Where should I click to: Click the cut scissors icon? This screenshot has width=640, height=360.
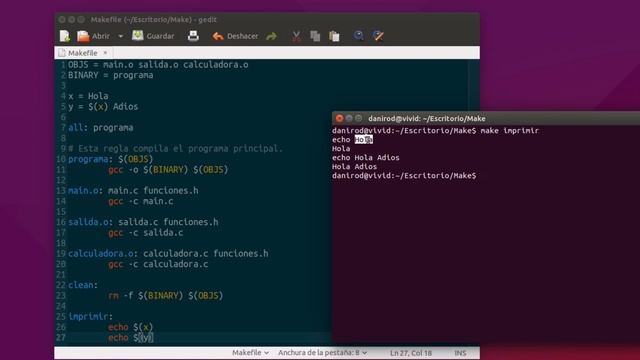click(x=296, y=36)
